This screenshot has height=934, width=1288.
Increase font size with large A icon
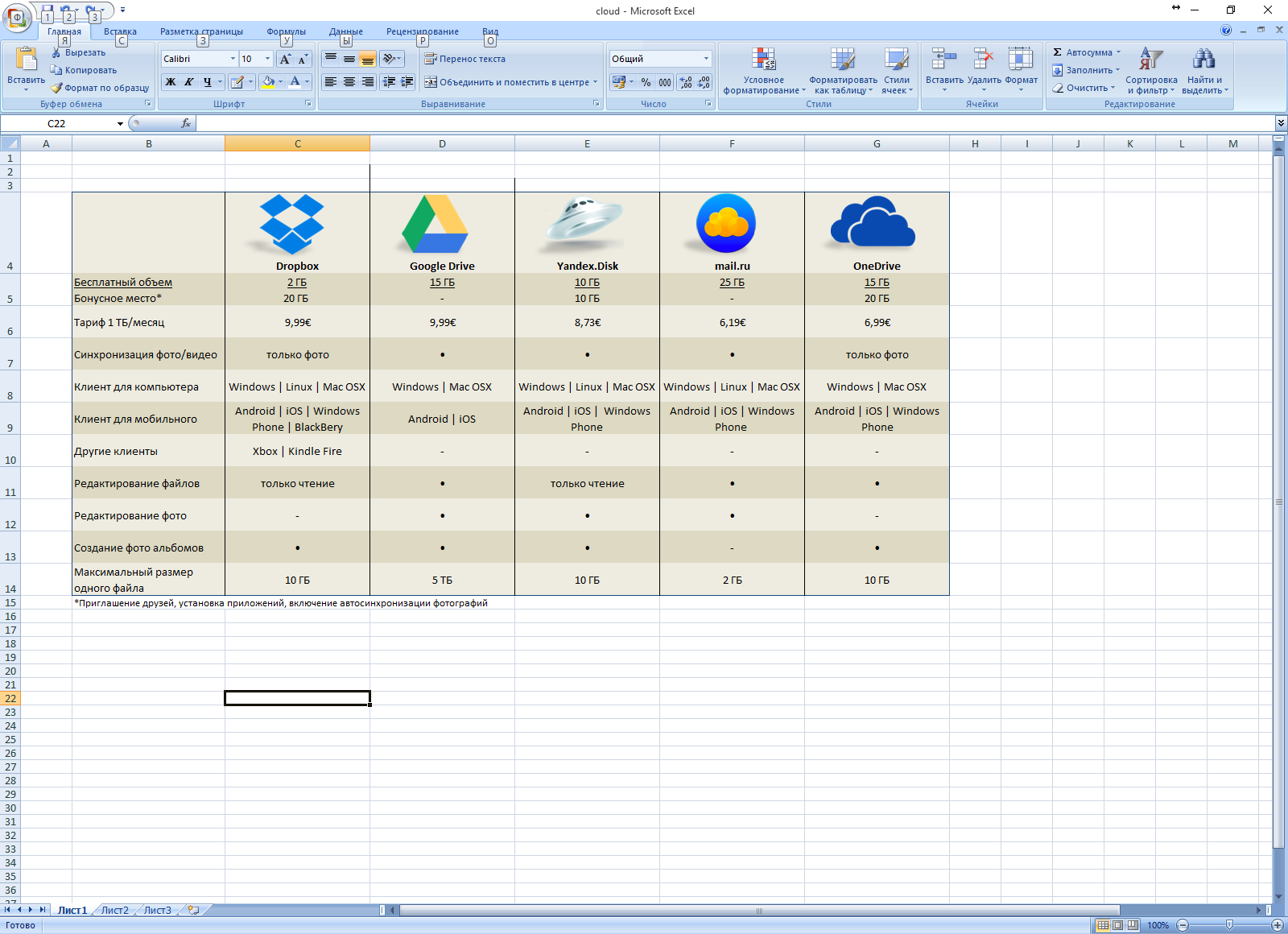coord(285,59)
